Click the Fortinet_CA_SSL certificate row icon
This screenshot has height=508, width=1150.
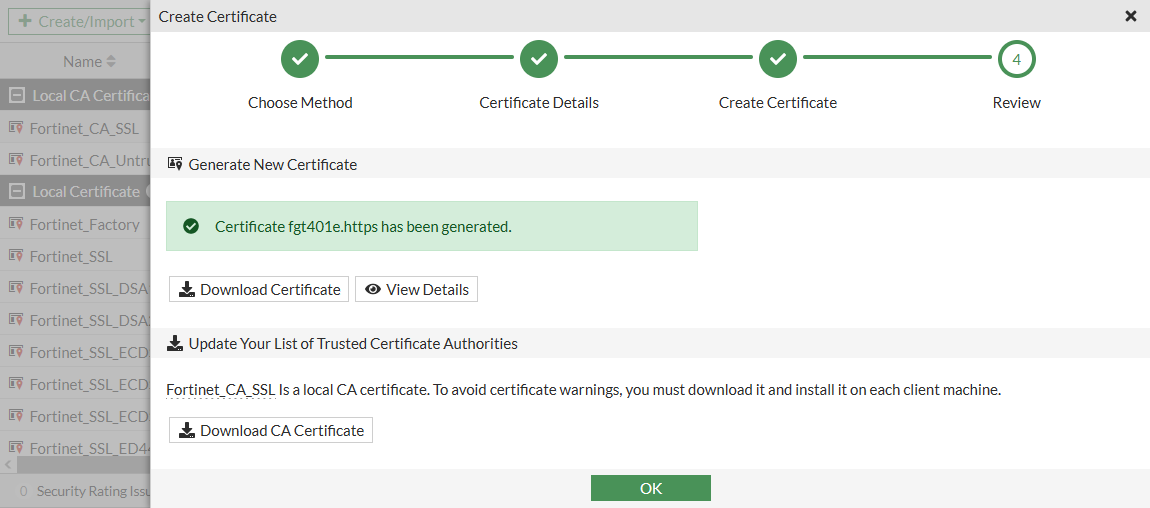[16, 128]
